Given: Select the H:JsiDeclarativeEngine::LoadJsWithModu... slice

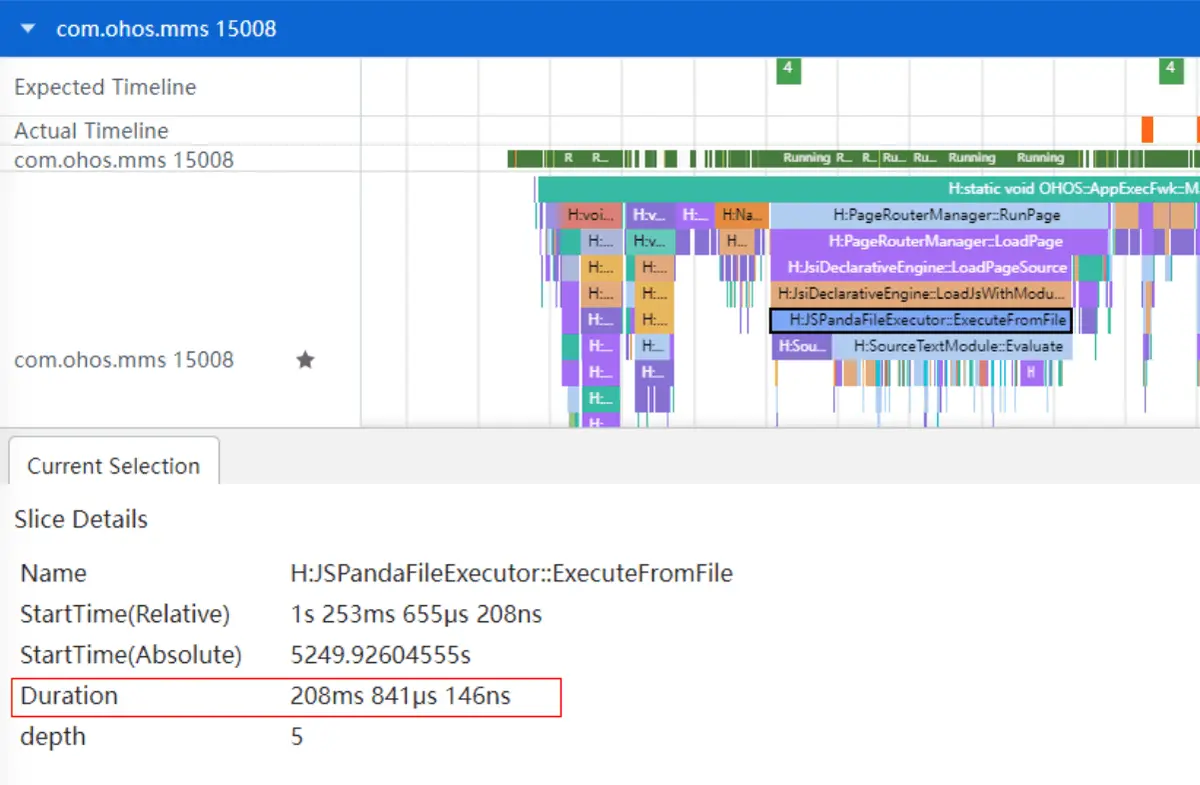Looking at the screenshot, I should [922, 293].
